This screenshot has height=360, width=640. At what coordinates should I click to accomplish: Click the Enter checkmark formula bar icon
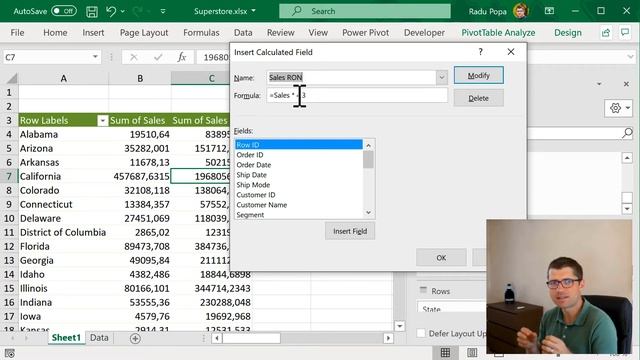(158, 58)
